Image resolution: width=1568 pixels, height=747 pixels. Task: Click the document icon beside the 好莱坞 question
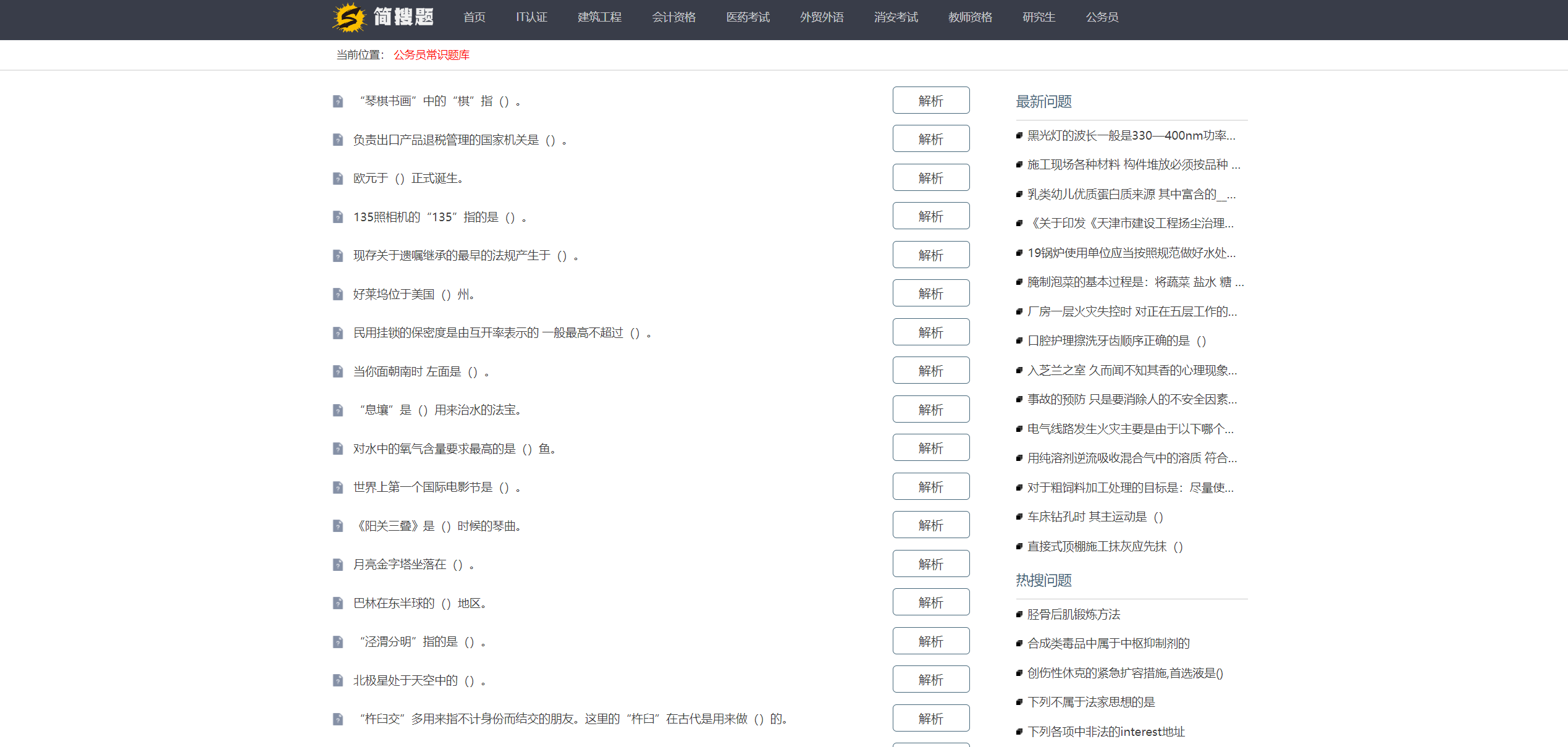(x=338, y=294)
